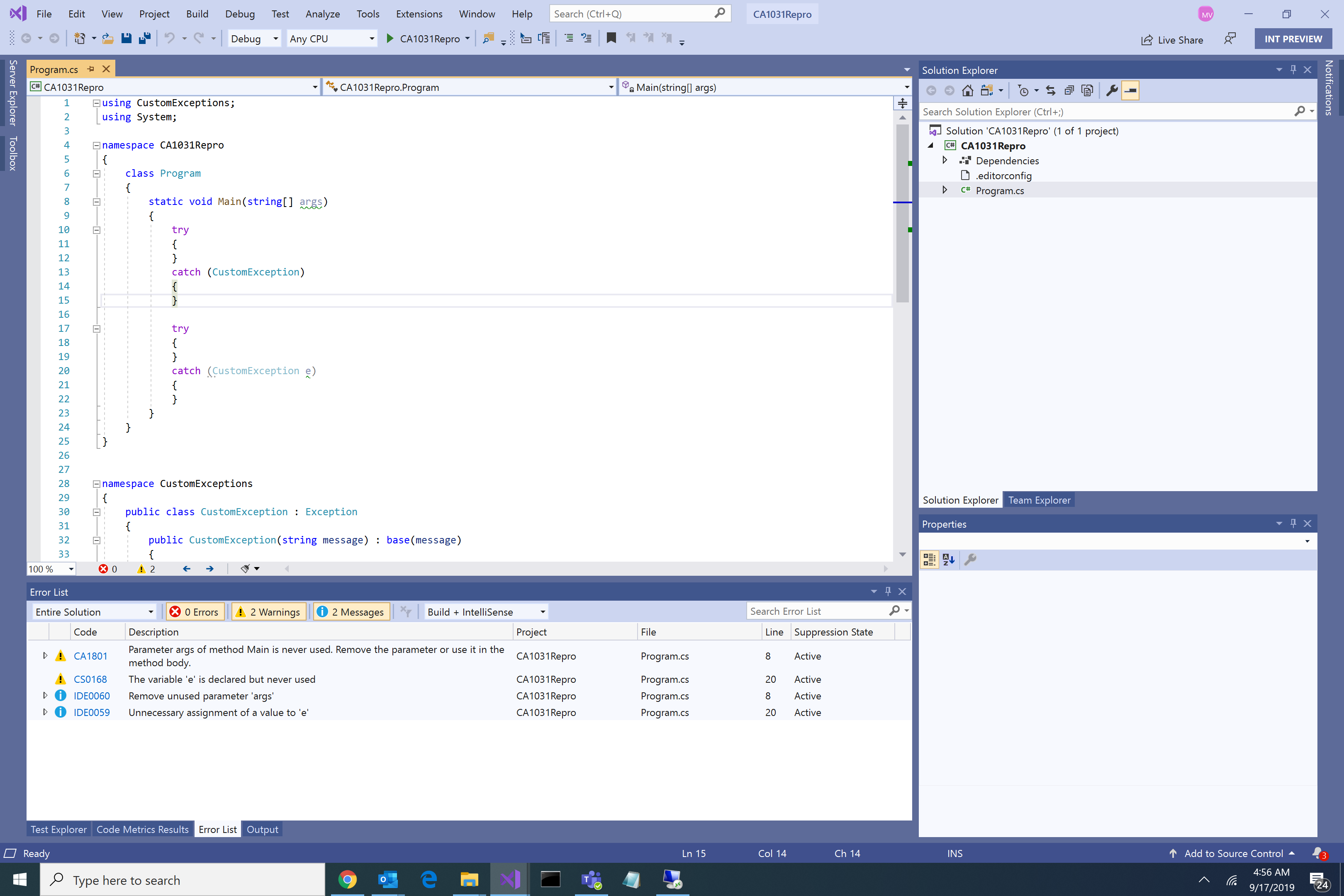The width and height of the screenshot is (1344, 896).
Task: Switch to Code Metrics Results tab
Action: (x=142, y=829)
